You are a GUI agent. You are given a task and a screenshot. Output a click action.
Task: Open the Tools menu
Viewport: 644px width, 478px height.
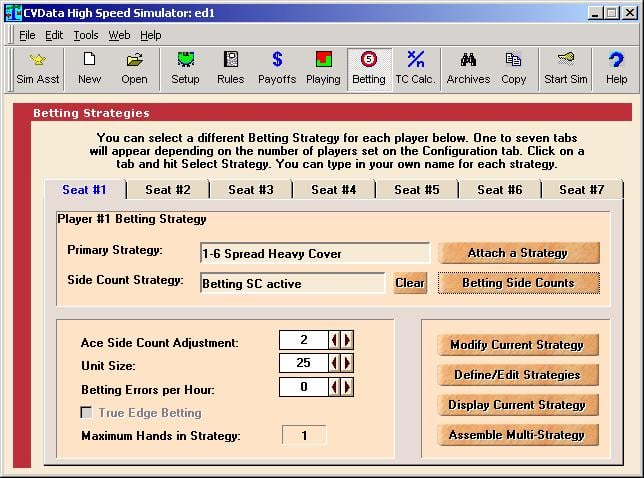click(x=86, y=35)
